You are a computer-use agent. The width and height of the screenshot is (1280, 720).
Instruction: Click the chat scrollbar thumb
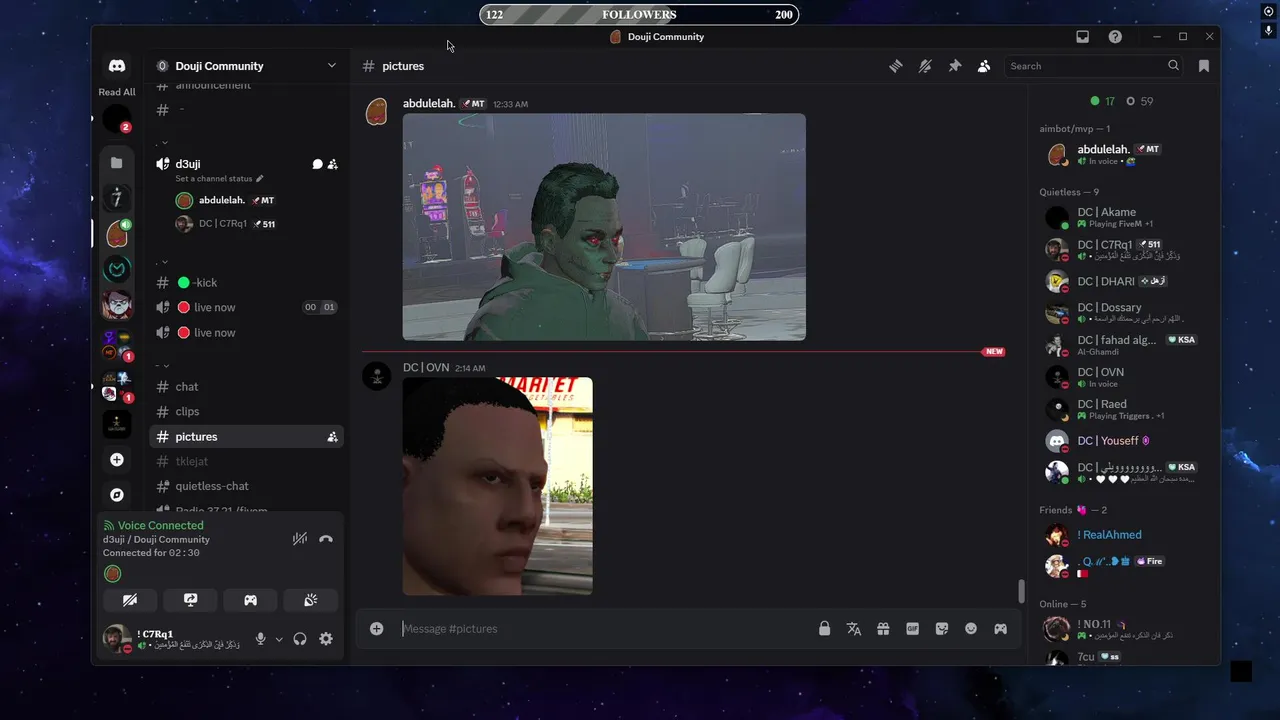pyautogui.click(x=1021, y=591)
